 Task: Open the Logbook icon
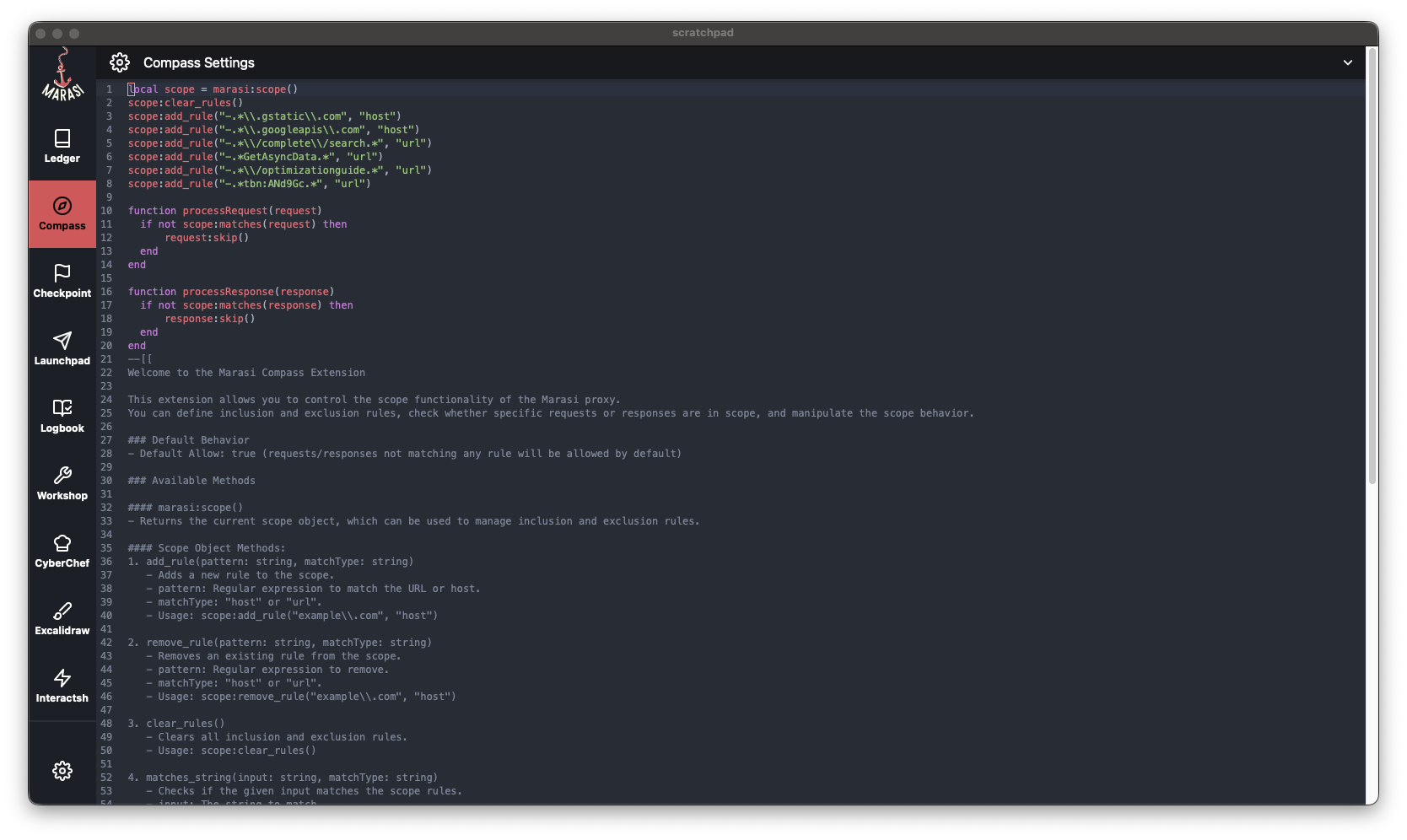coord(62,409)
